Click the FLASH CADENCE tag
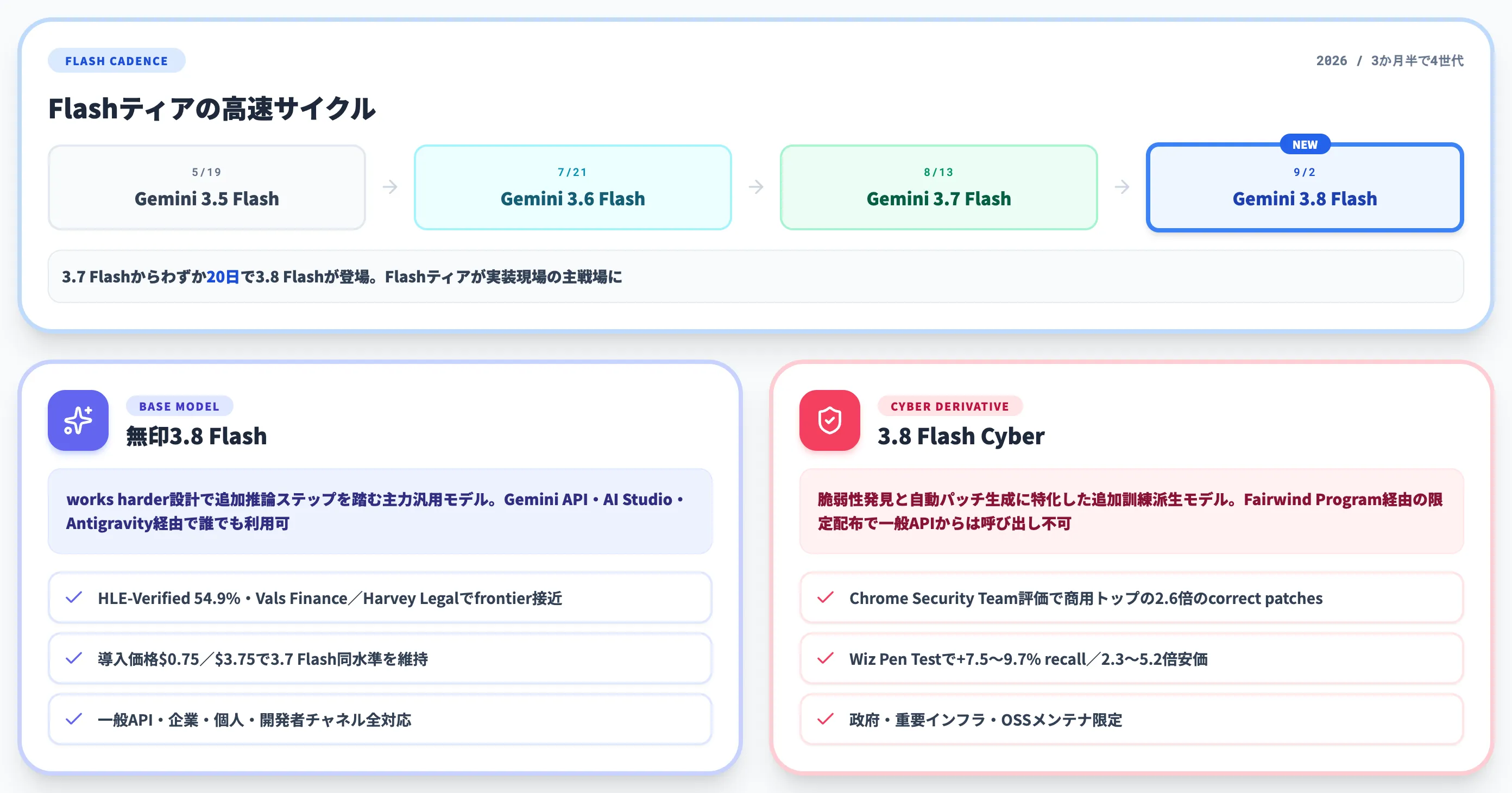Screen dimensions: 1512x793 tap(117, 60)
